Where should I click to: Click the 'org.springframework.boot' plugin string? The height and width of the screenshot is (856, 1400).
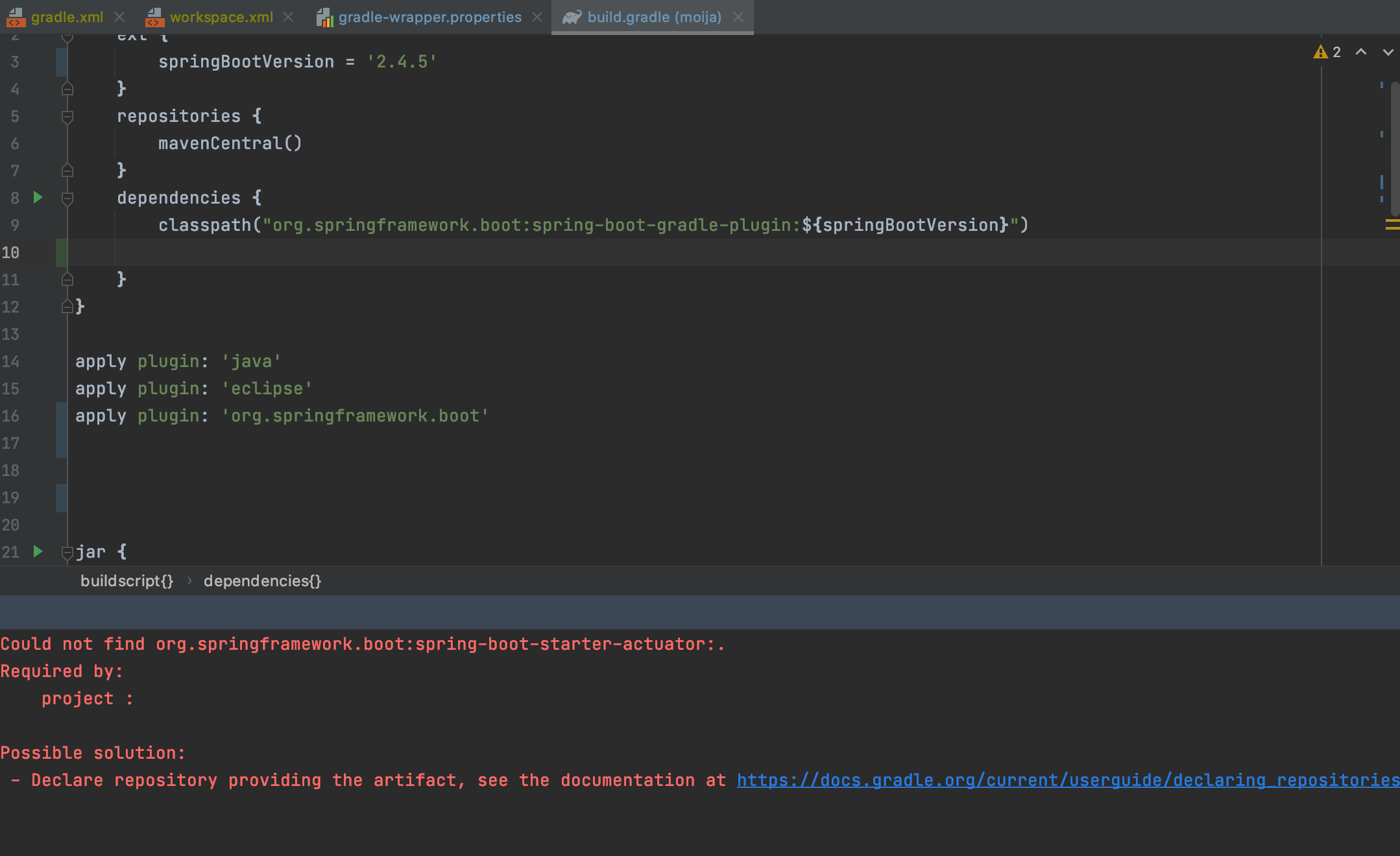[355, 416]
